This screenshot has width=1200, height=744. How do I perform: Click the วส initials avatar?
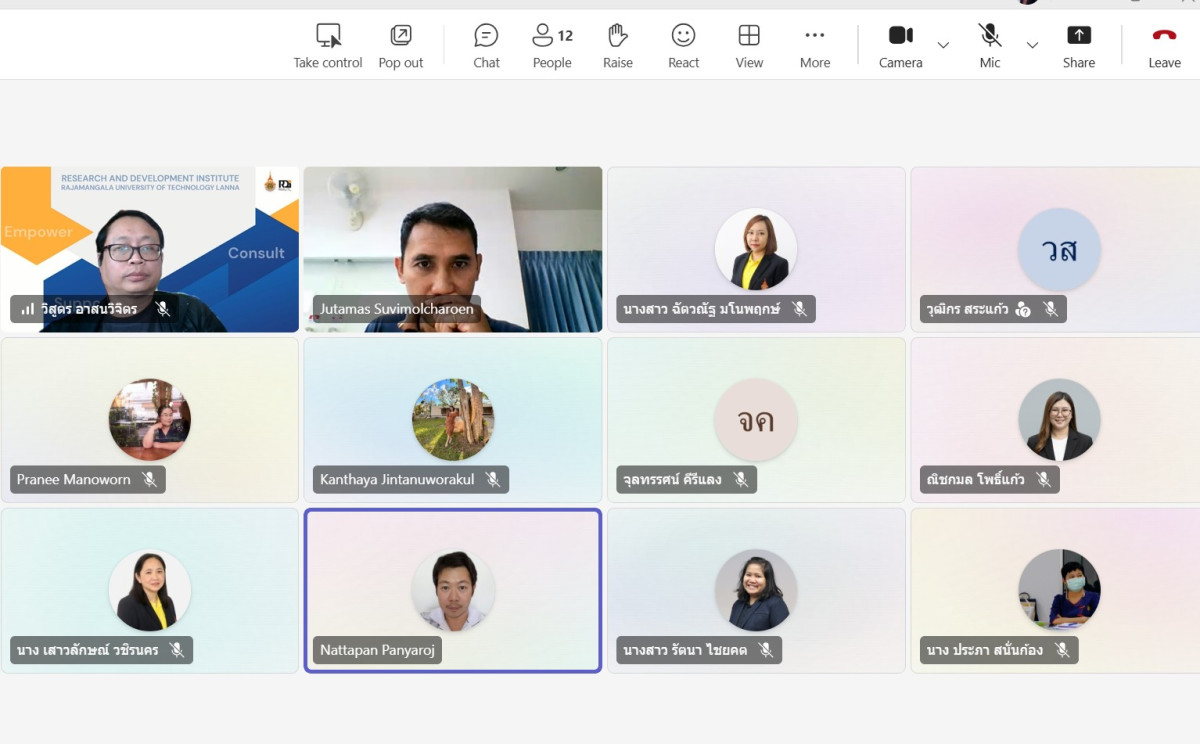[x=1059, y=250]
